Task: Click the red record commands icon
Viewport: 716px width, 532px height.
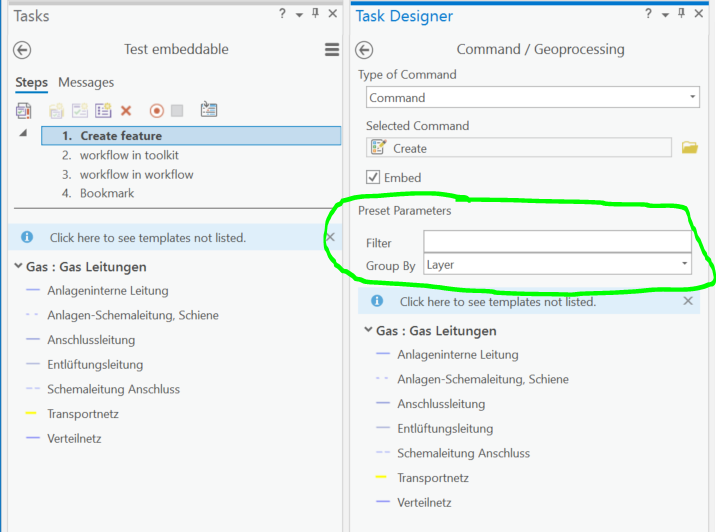Action: pos(156,111)
